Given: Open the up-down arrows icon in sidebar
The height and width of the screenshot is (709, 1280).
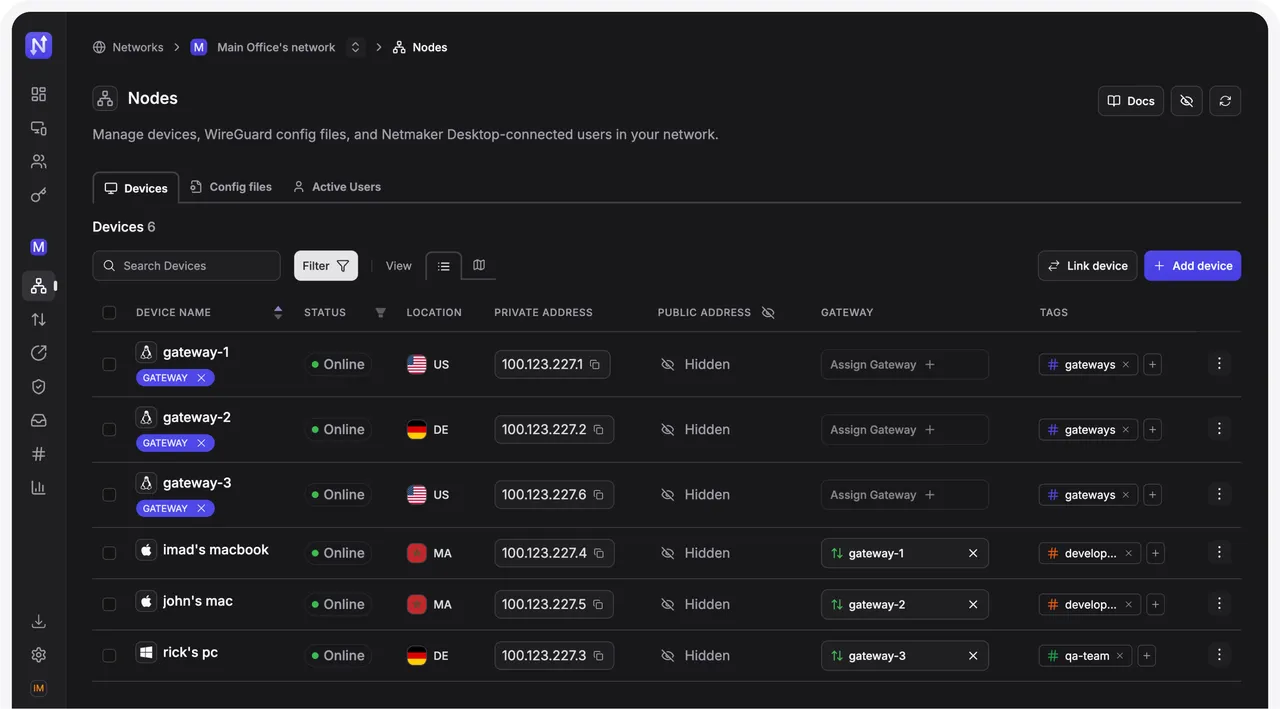Looking at the screenshot, I should 38,320.
